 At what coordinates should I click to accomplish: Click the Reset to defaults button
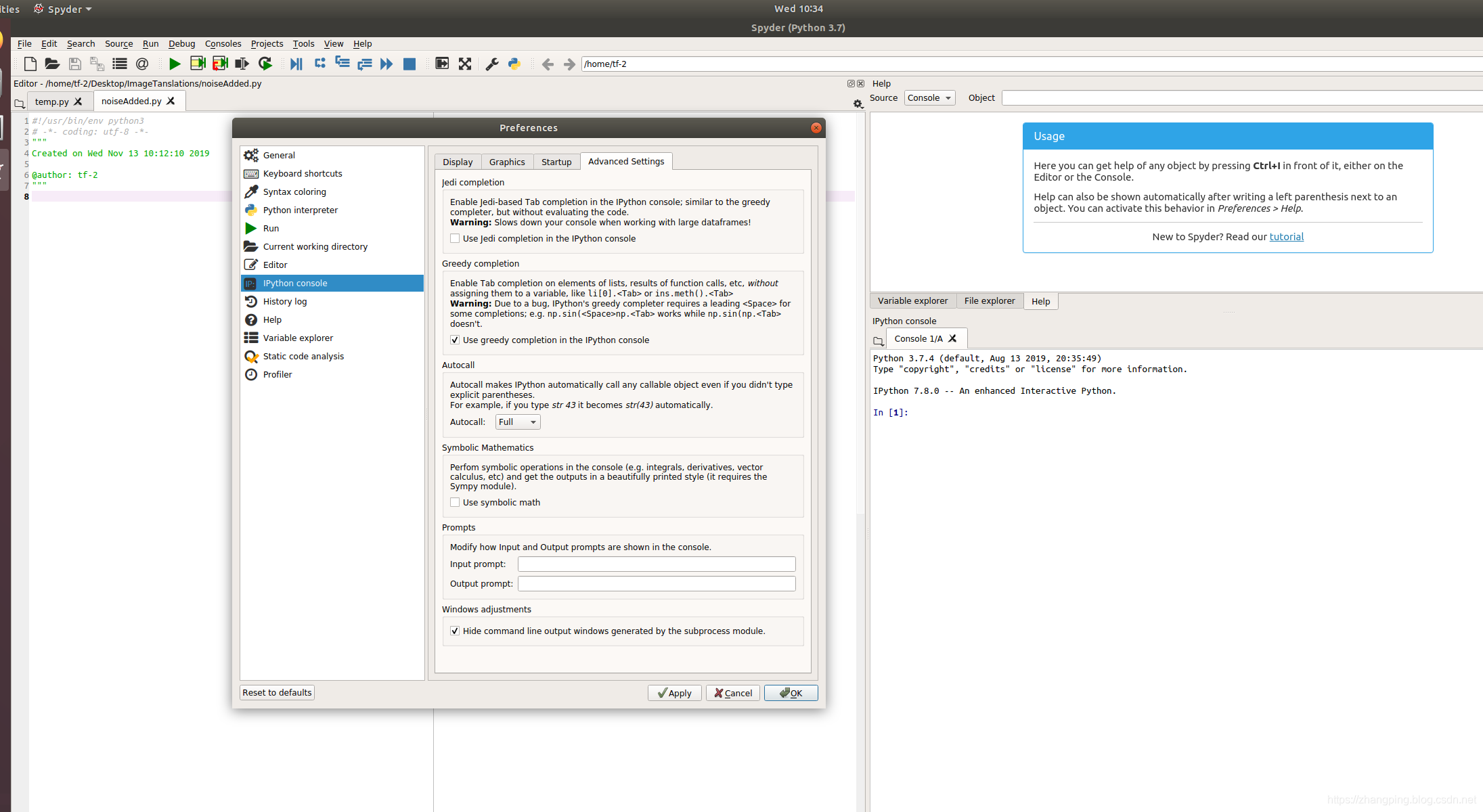pyautogui.click(x=277, y=692)
